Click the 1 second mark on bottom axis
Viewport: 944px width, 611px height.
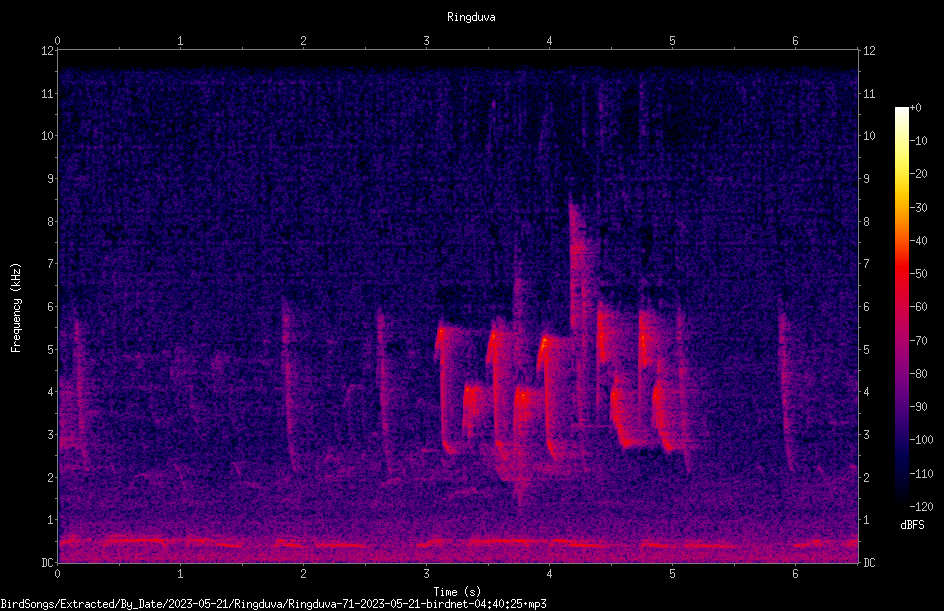click(180, 574)
